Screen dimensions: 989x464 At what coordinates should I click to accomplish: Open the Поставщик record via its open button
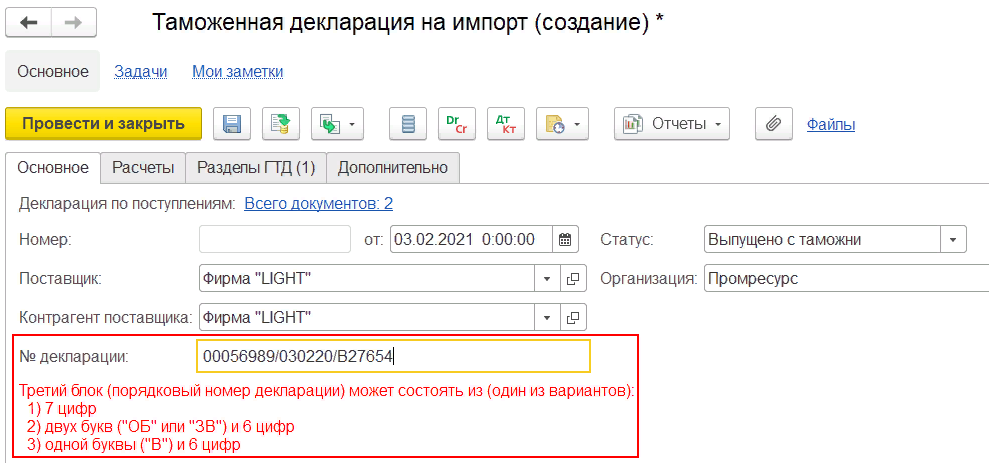[x=574, y=279]
